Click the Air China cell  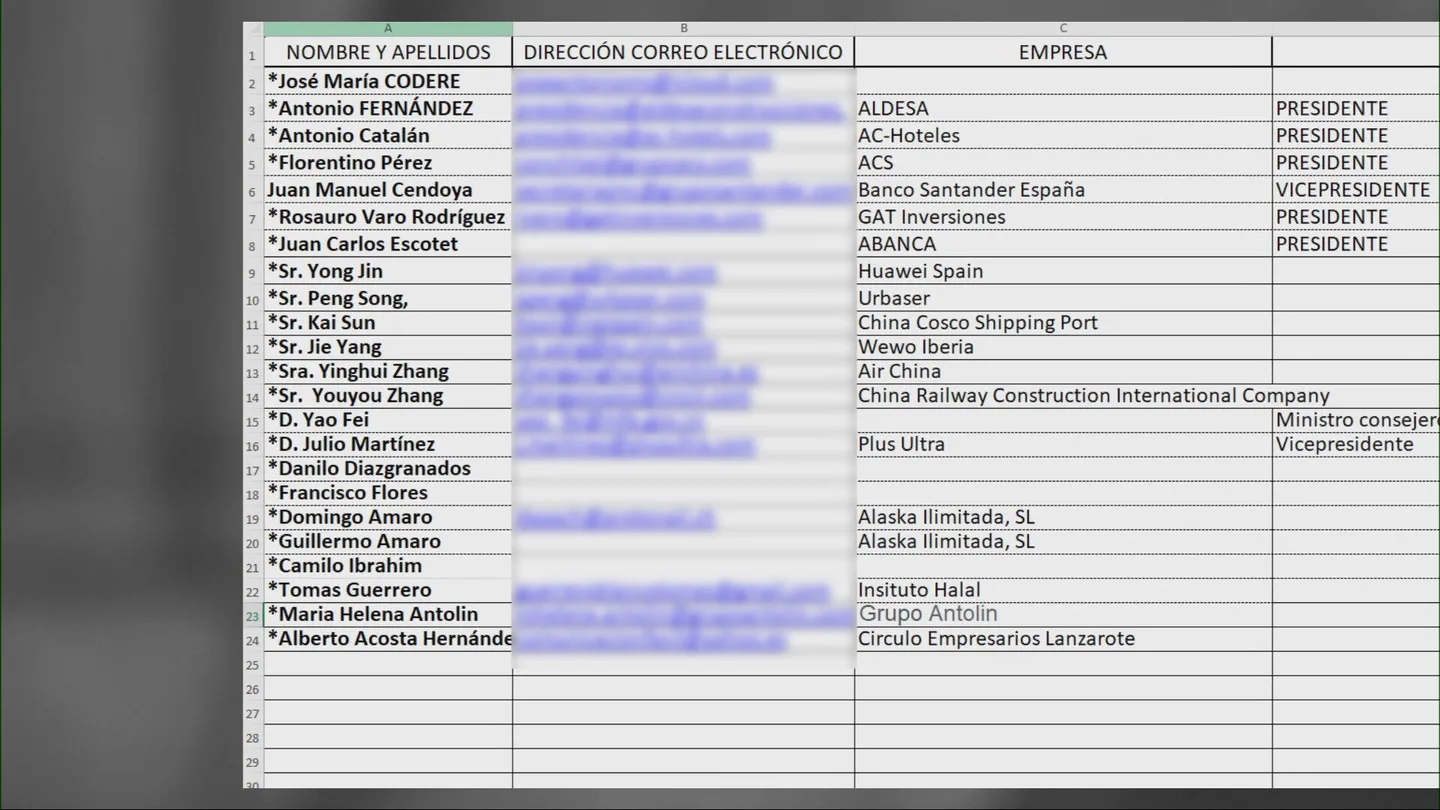coord(1063,370)
